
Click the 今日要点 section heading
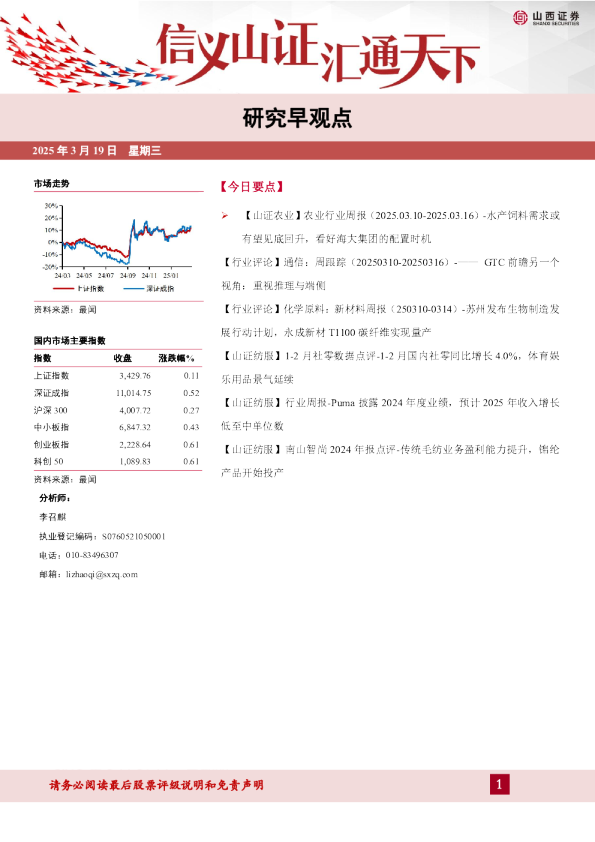pyautogui.click(x=251, y=187)
